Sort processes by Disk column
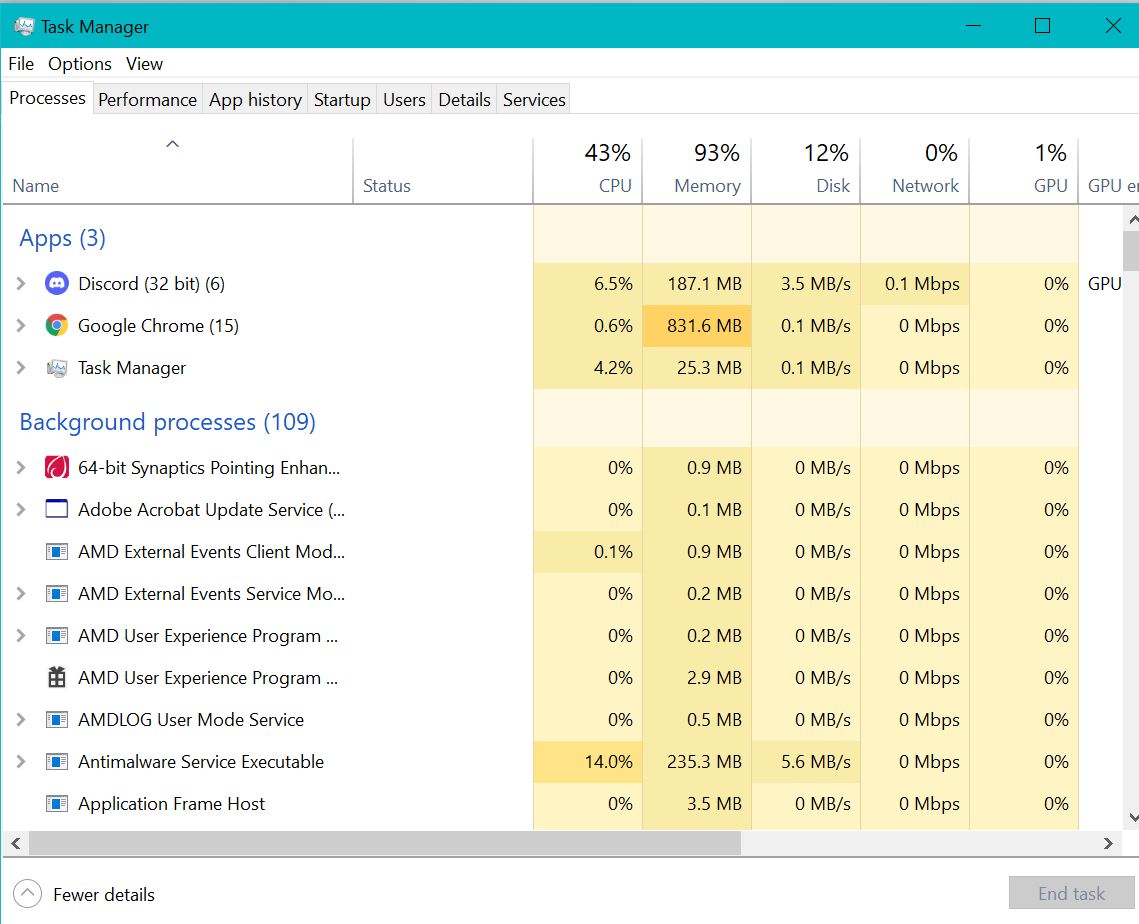This screenshot has width=1139, height=924. (806, 171)
